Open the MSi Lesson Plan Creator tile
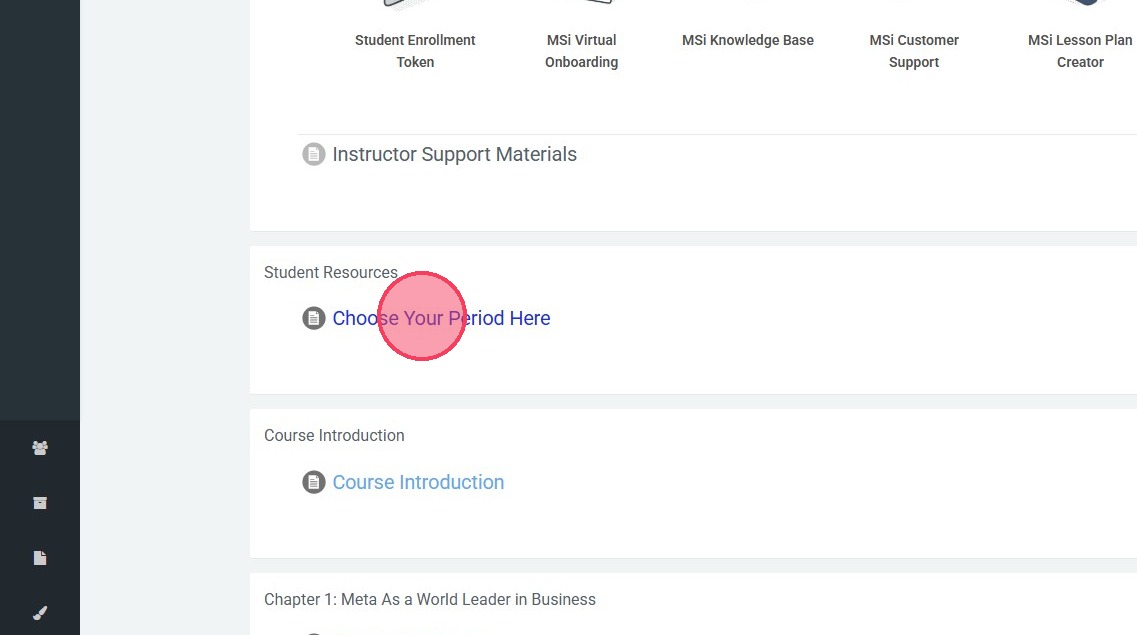This screenshot has height=635, width=1137. (1080, 51)
